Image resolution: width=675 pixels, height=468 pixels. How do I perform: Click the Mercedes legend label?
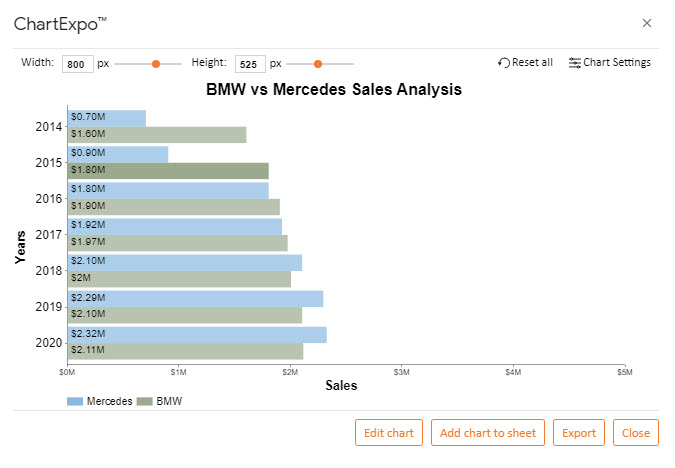(109, 401)
